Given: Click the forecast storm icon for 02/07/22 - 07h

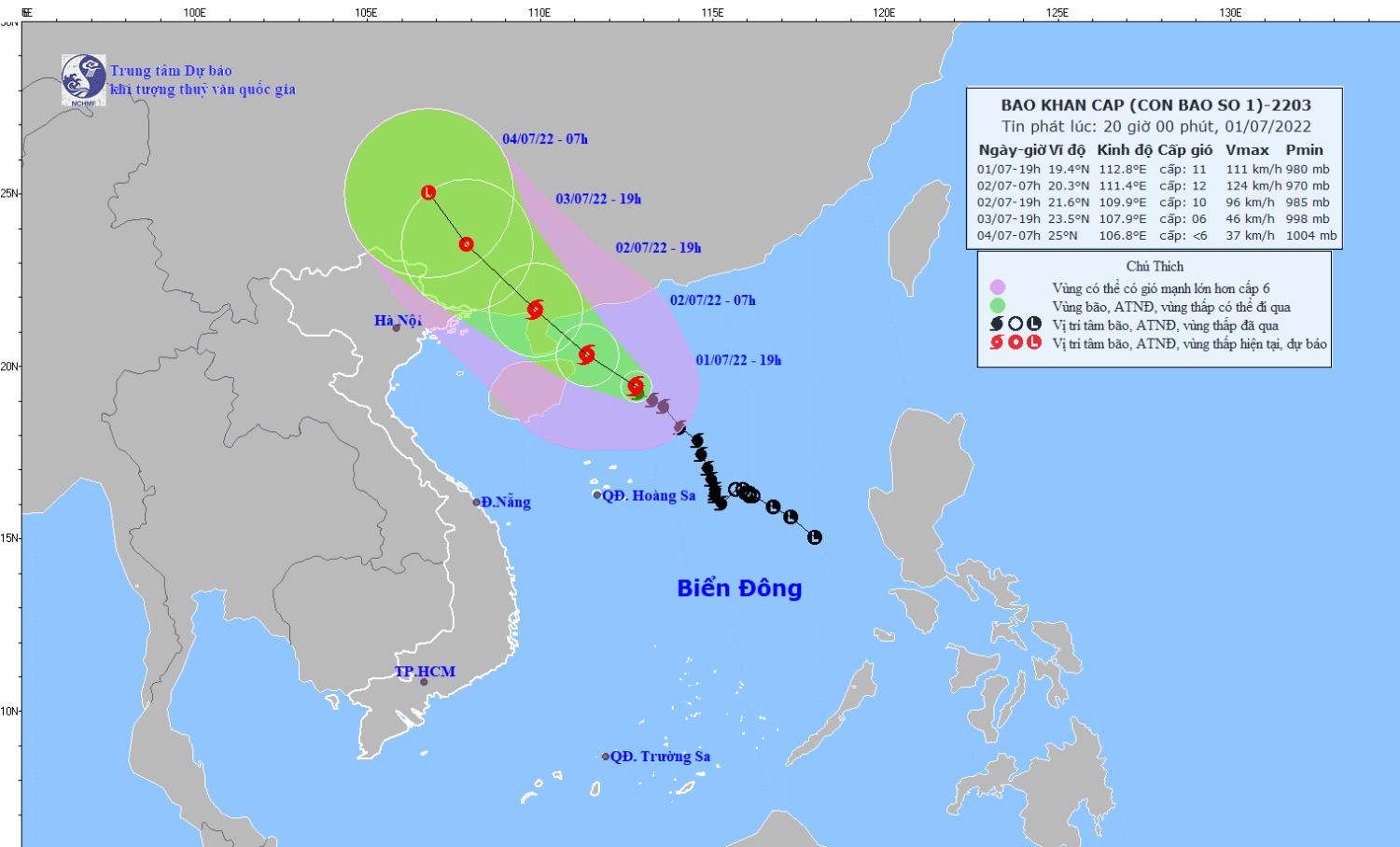Looking at the screenshot, I should [x=586, y=354].
